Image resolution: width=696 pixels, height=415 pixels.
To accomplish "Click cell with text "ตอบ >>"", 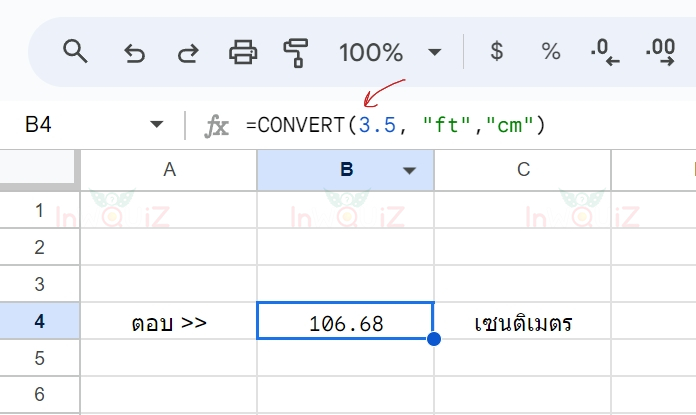I will (x=169, y=321).
